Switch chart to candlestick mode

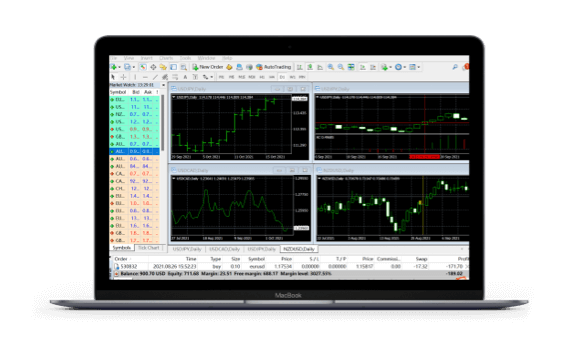310,67
